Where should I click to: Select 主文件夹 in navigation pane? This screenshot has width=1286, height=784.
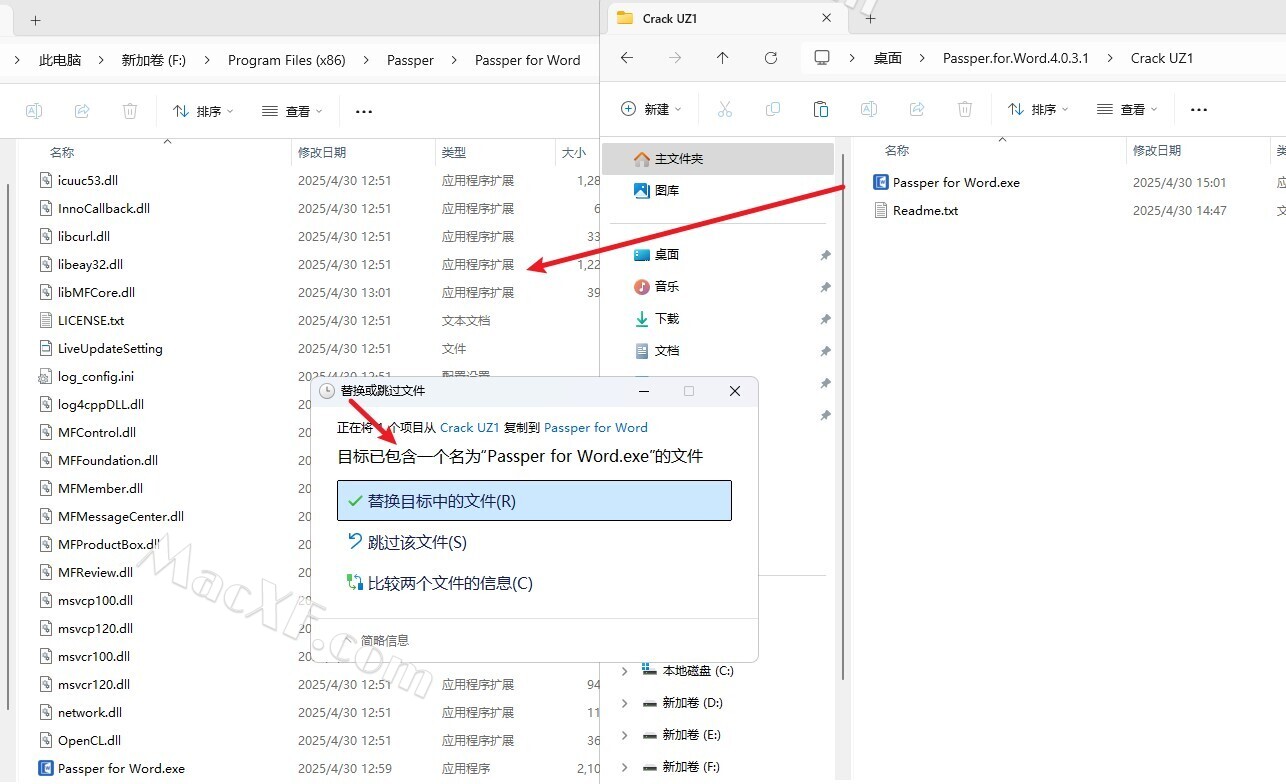pyautogui.click(x=718, y=159)
